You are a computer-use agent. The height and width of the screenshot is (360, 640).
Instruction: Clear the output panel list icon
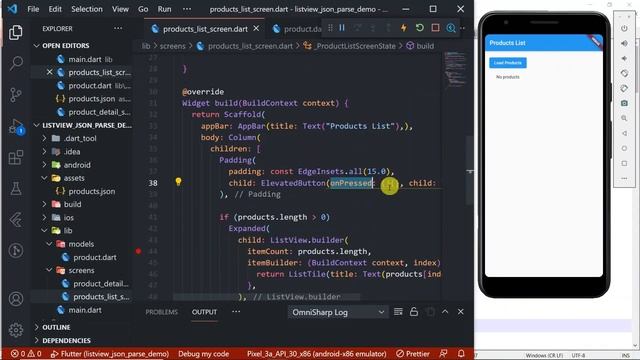pyautogui.click(x=398, y=312)
